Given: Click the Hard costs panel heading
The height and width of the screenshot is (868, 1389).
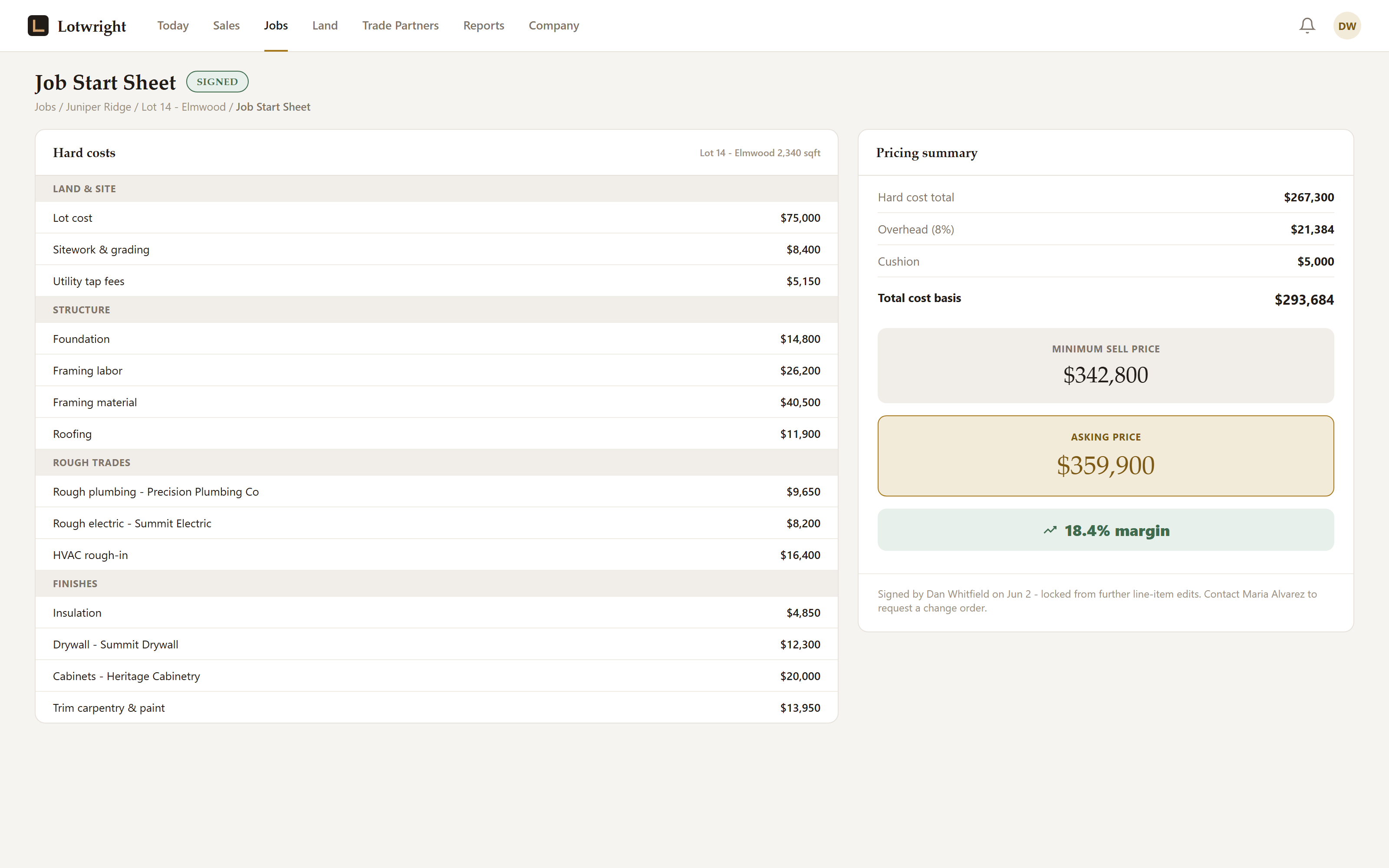Looking at the screenshot, I should [x=84, y=153].
